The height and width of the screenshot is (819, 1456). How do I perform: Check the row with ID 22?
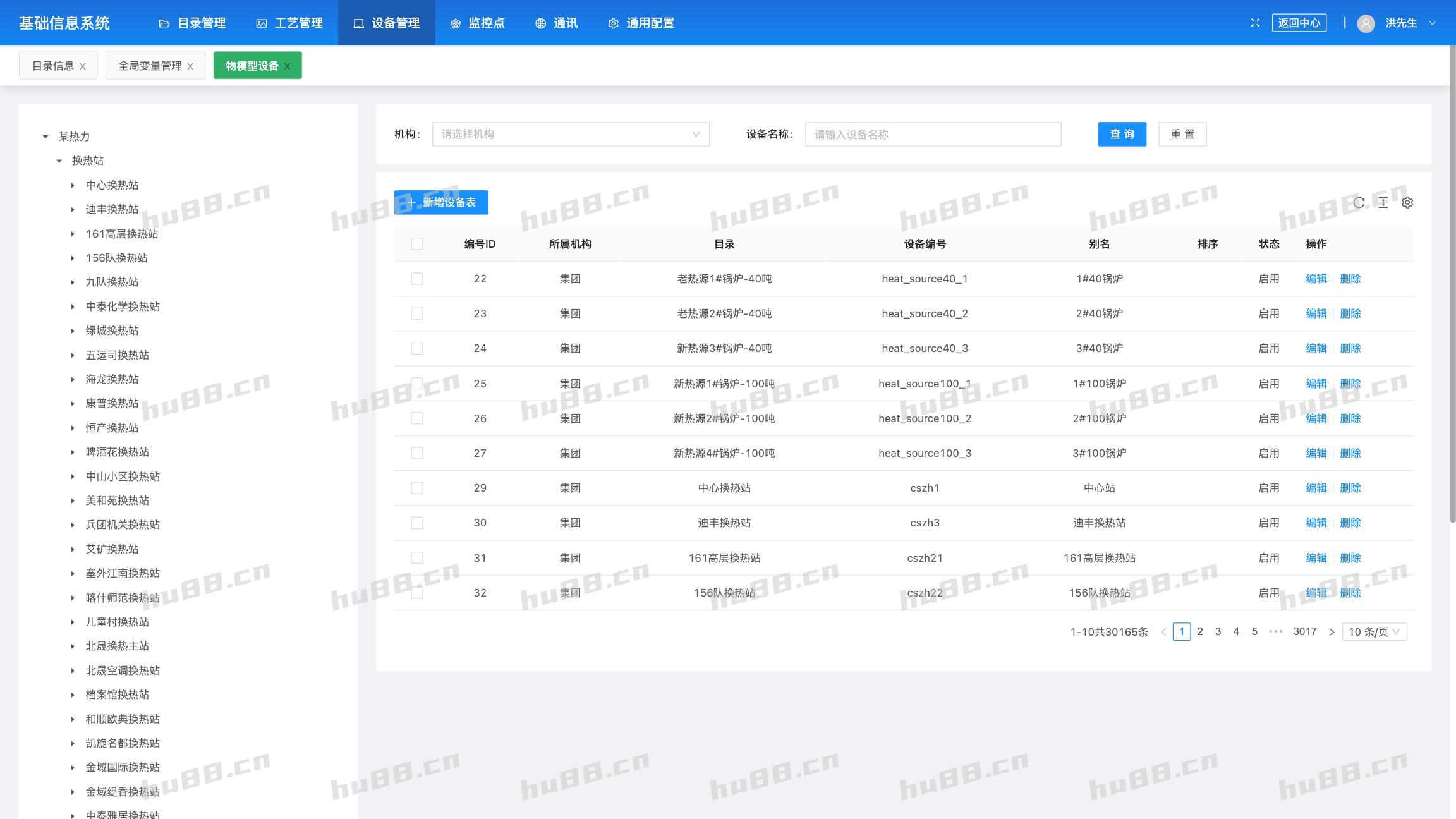click(x=417, y=279)
